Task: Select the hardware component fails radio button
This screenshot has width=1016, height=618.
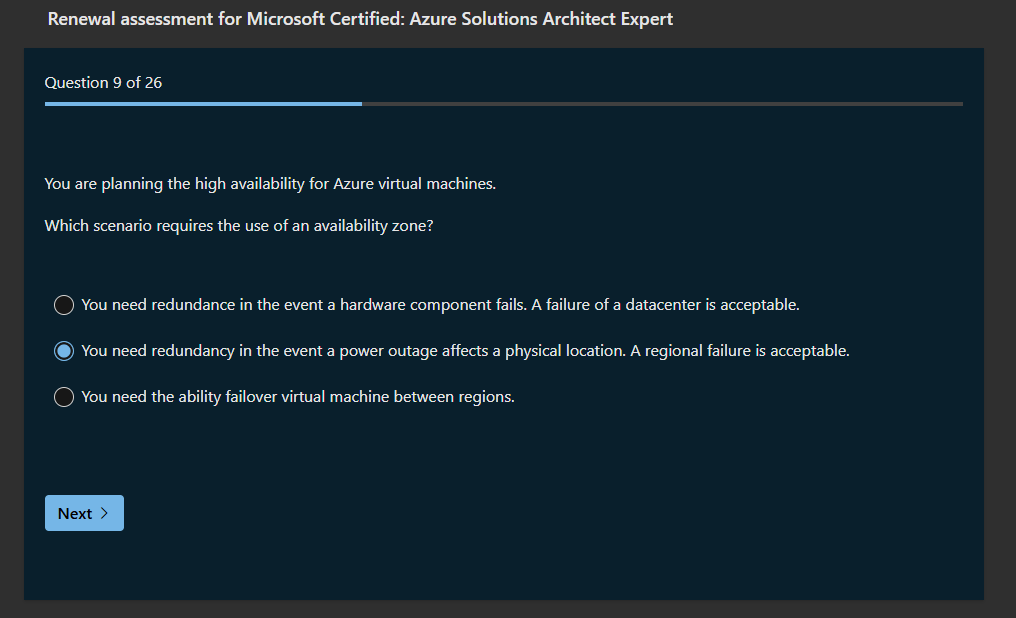Action: tap(64, 305)
